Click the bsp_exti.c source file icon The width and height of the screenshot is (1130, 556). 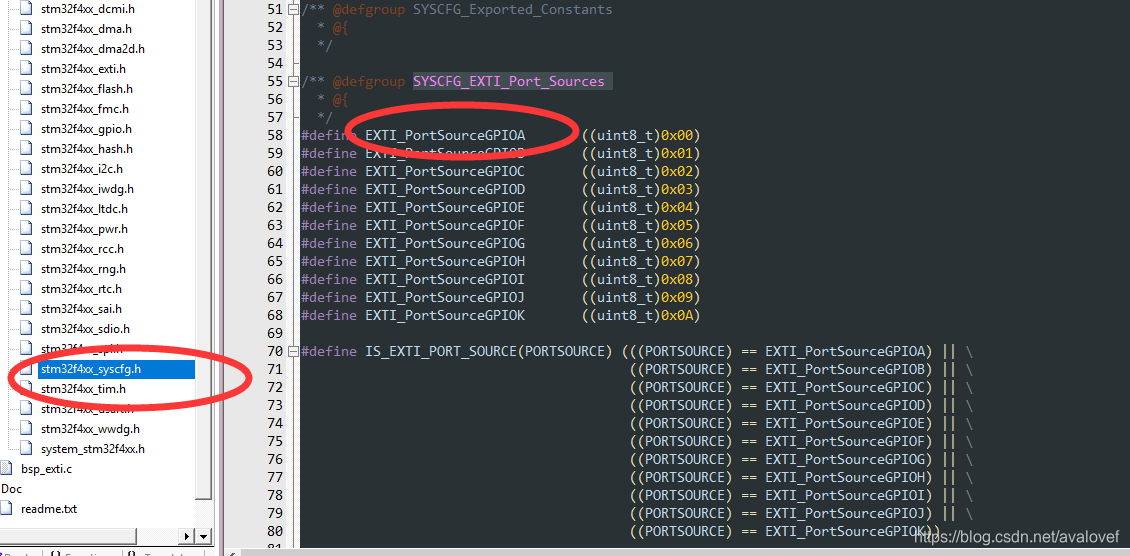pos(7,469)
